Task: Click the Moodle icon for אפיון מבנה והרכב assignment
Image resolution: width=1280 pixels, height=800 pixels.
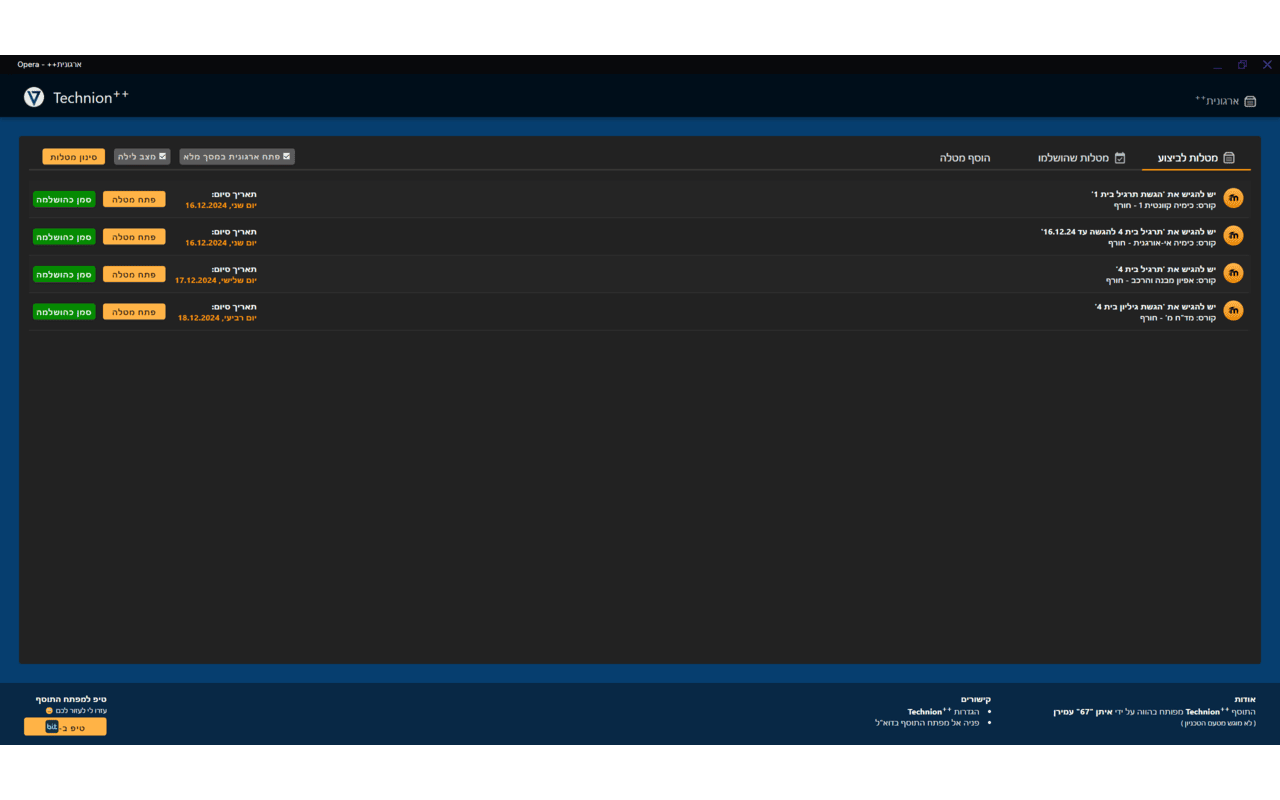Action: pyautogui.click(x=1234, y=273)
